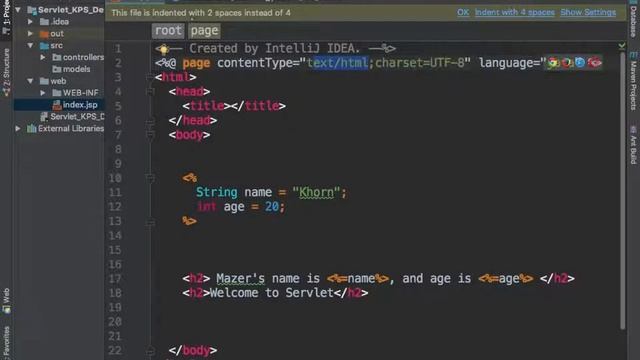Open Opera browser preview icon

coord(594,62)
